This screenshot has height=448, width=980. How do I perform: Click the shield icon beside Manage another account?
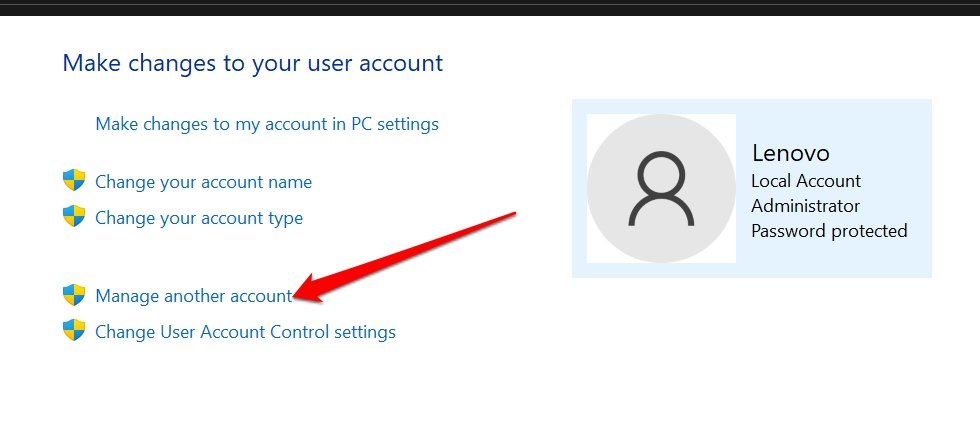click(x=74, y=295)
